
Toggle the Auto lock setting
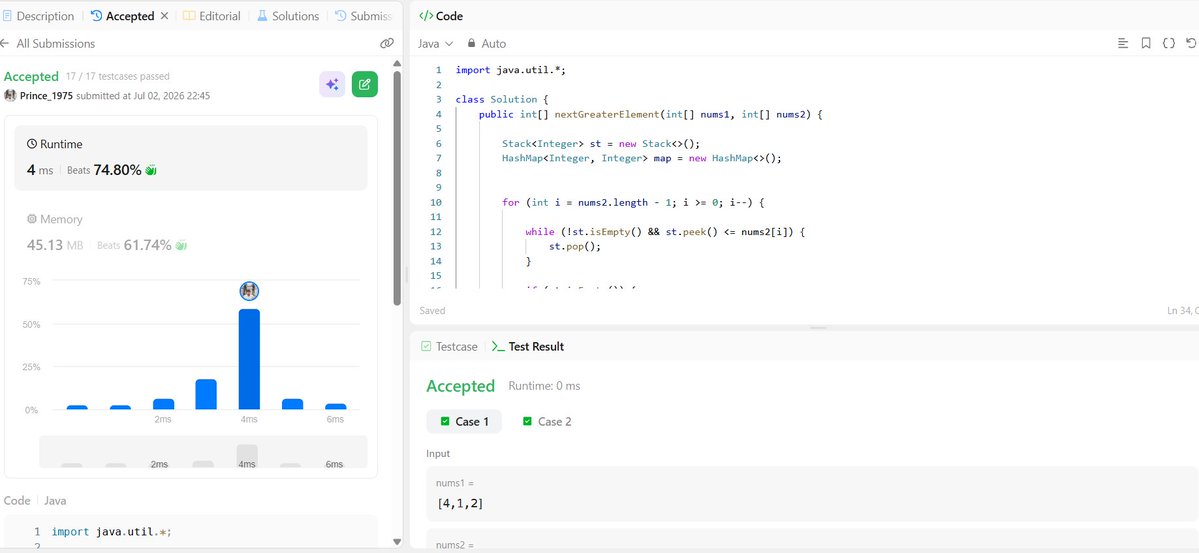point(487,44)
